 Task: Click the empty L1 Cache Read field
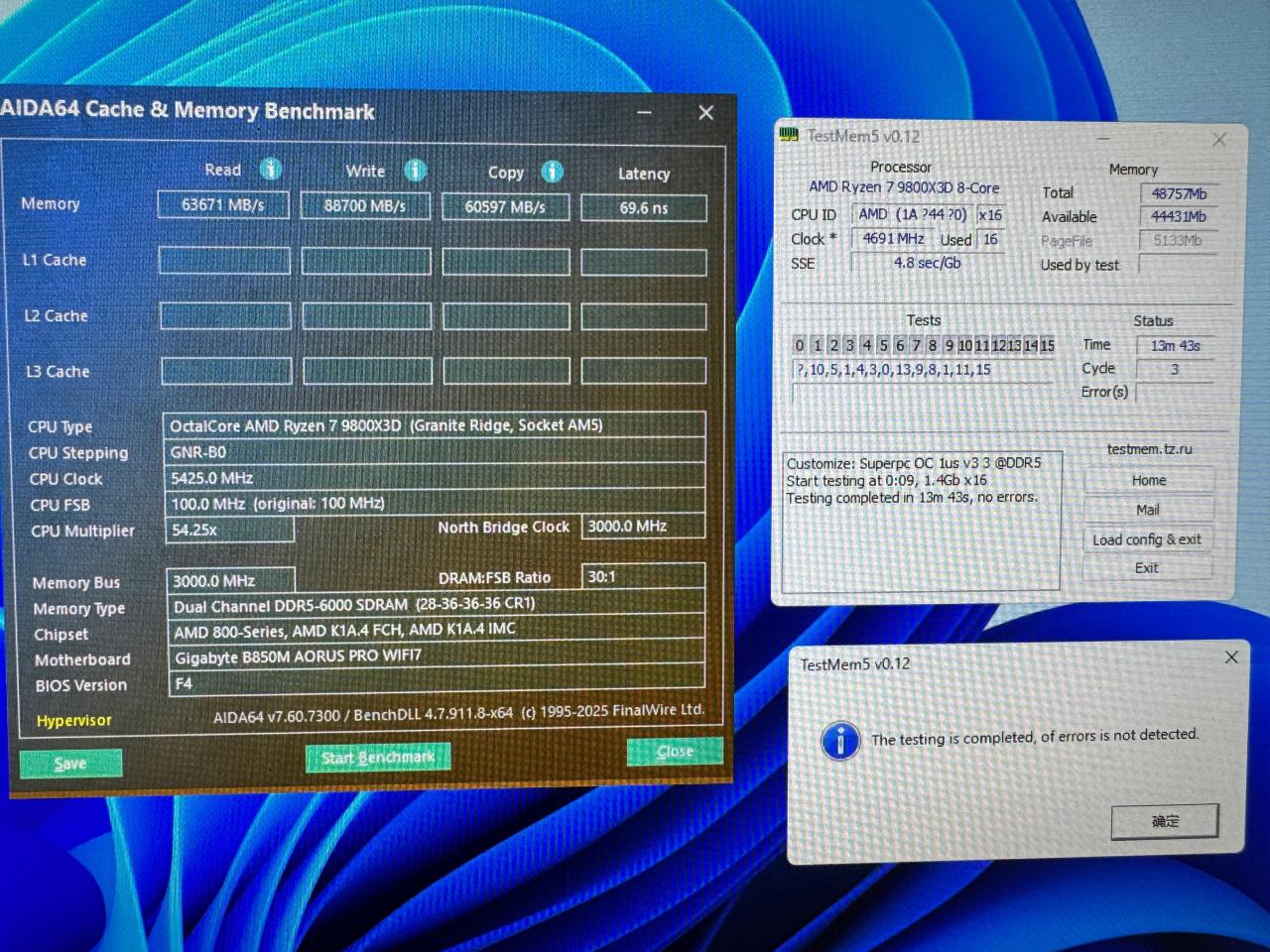click(224, 261)
